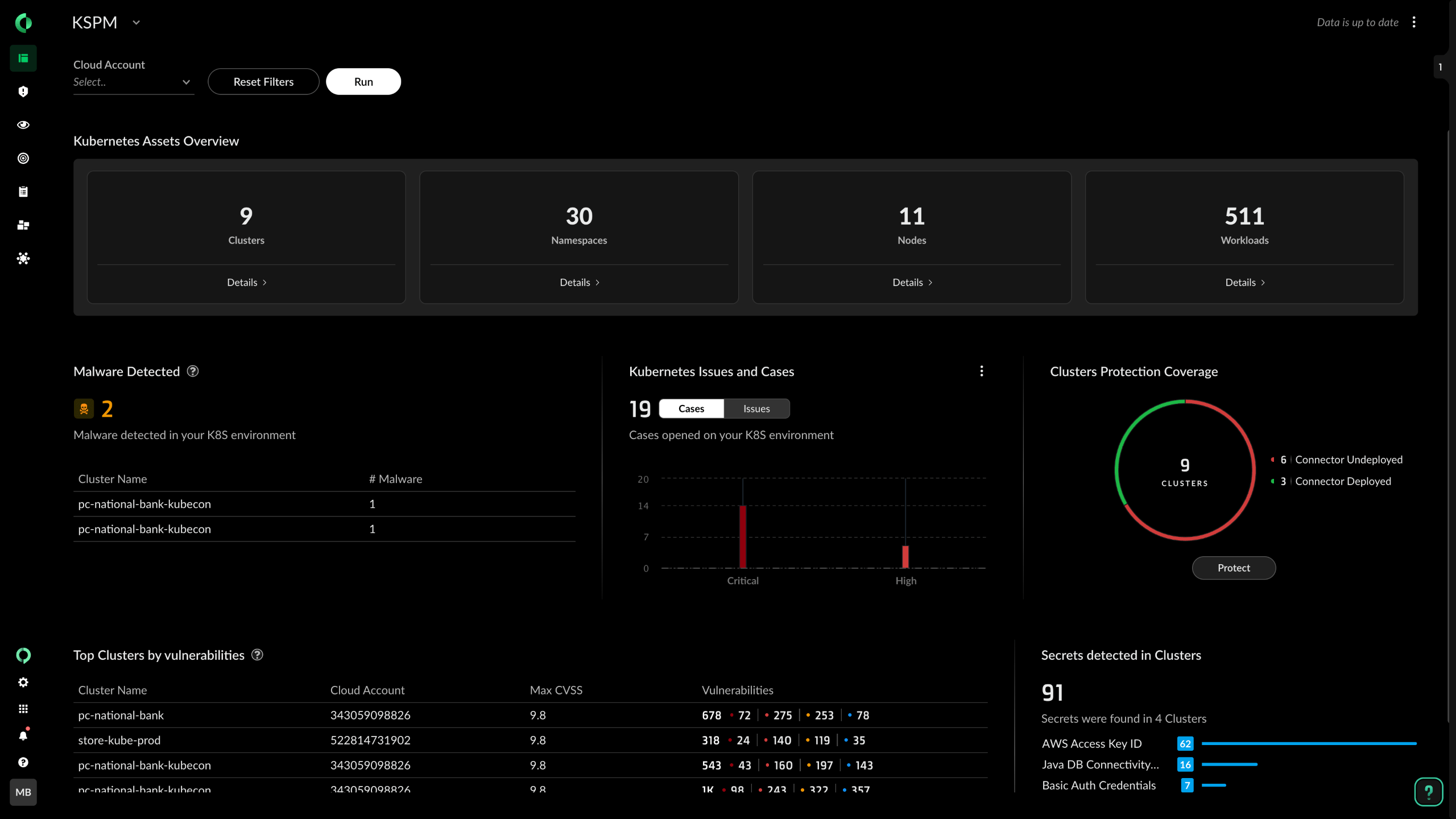Open the visibility eye icon in the sidebar

(x=23, y=125)
